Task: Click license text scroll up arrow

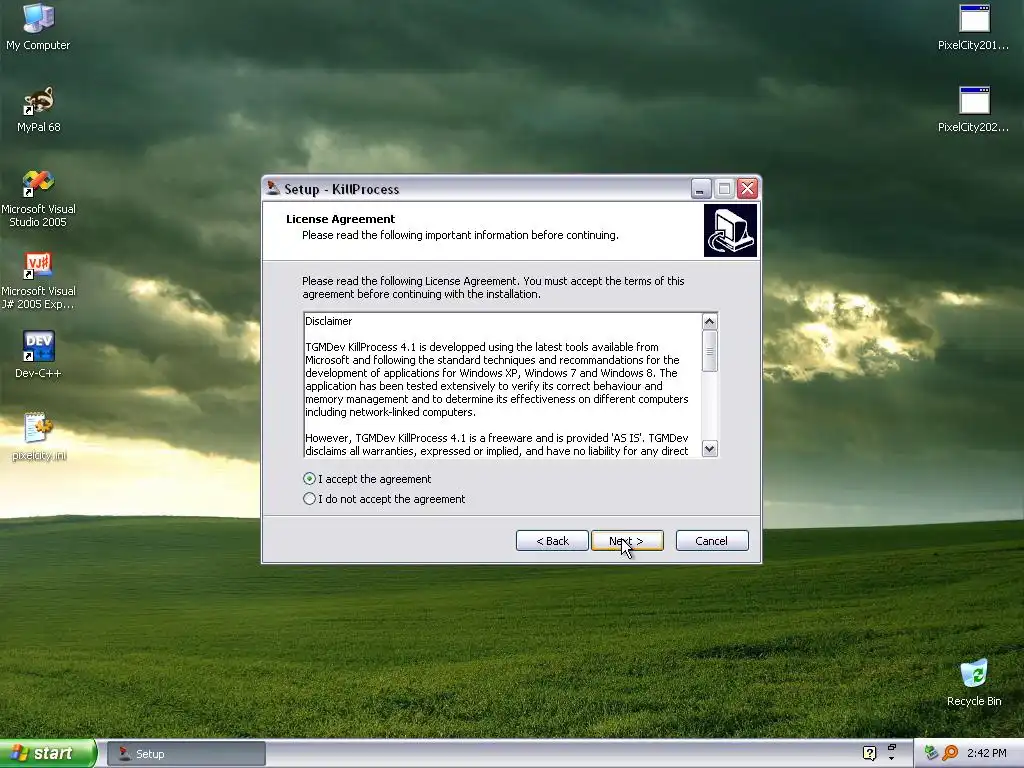Action: tap(709, 321)
